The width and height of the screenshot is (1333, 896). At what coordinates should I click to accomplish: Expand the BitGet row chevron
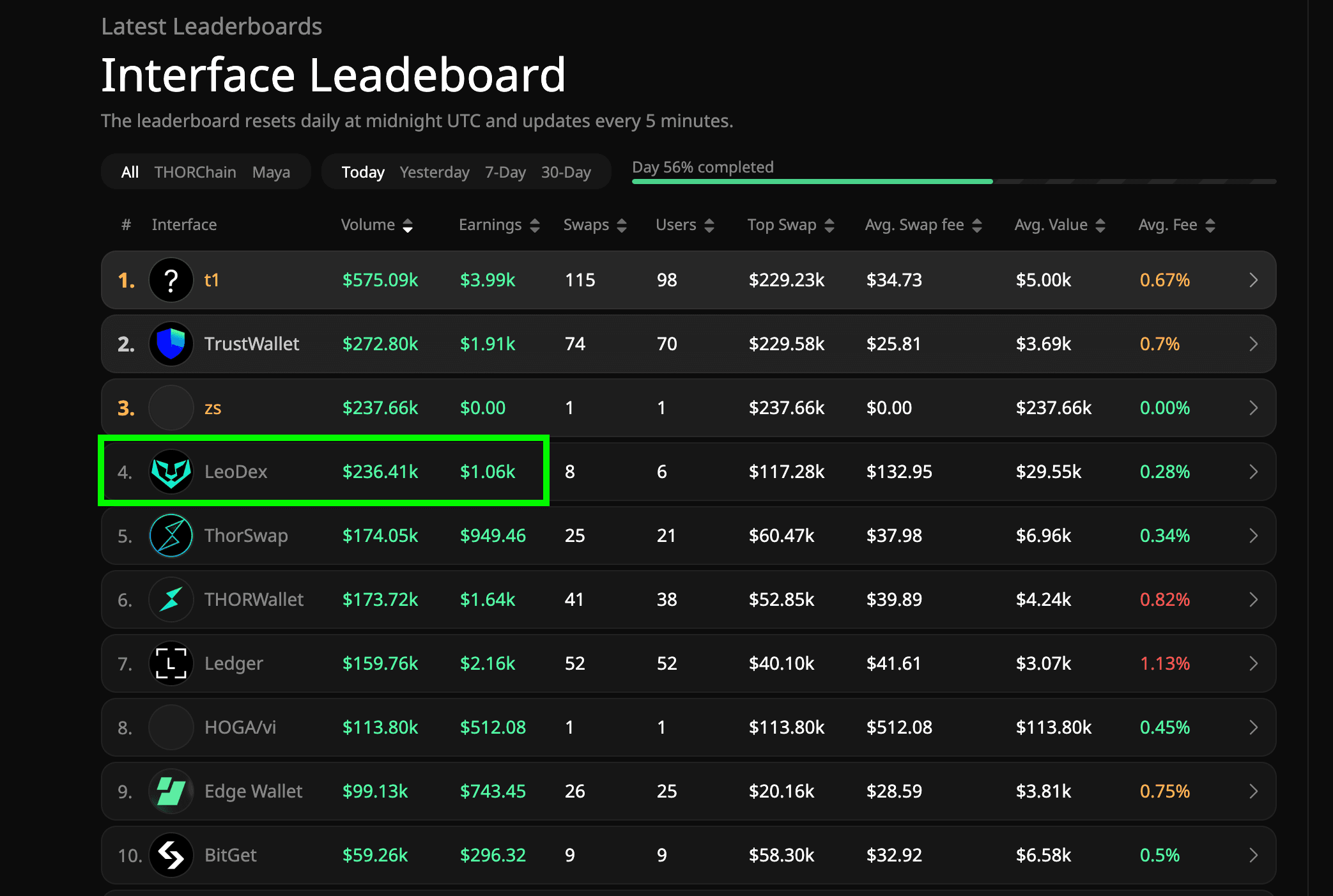(1253, 855)
